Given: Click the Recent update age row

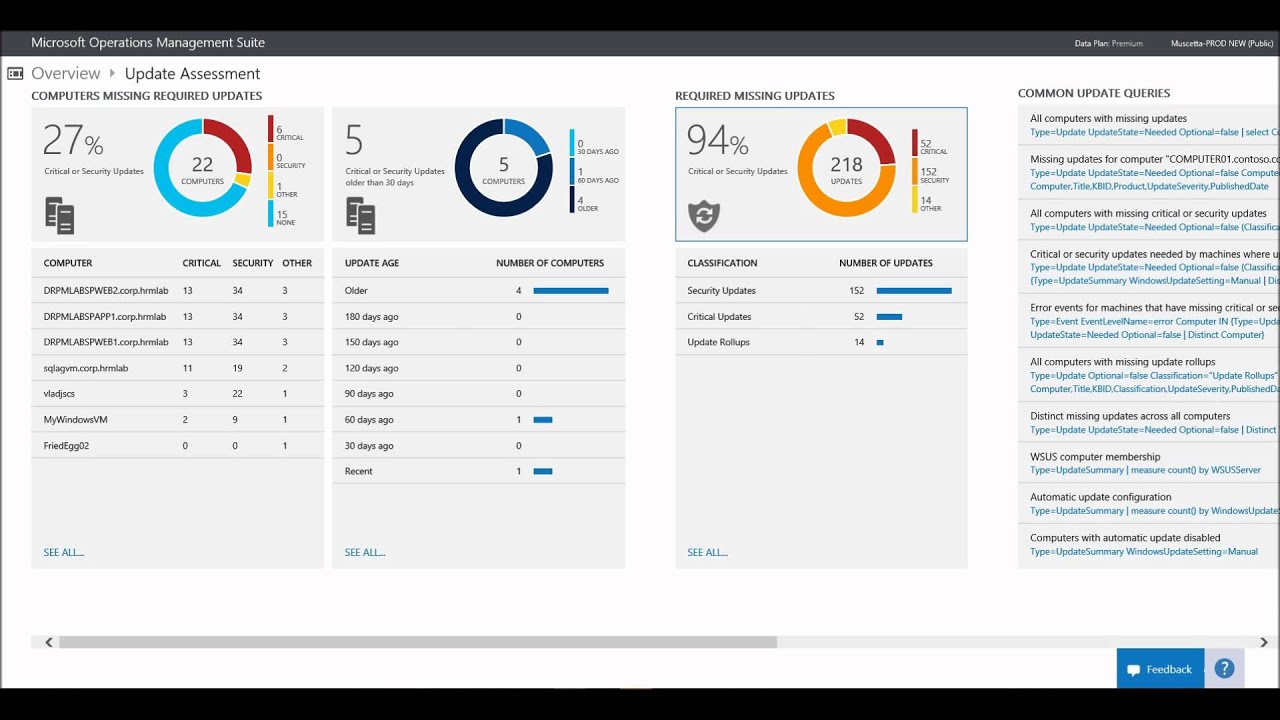Looking at the screenshot, I should click(478, 471).
